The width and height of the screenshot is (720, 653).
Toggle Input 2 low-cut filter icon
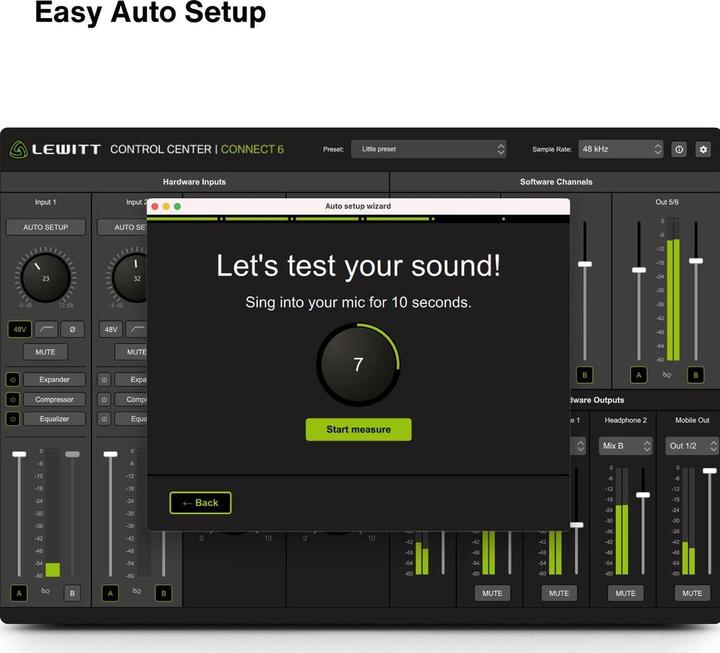[136, 329]
